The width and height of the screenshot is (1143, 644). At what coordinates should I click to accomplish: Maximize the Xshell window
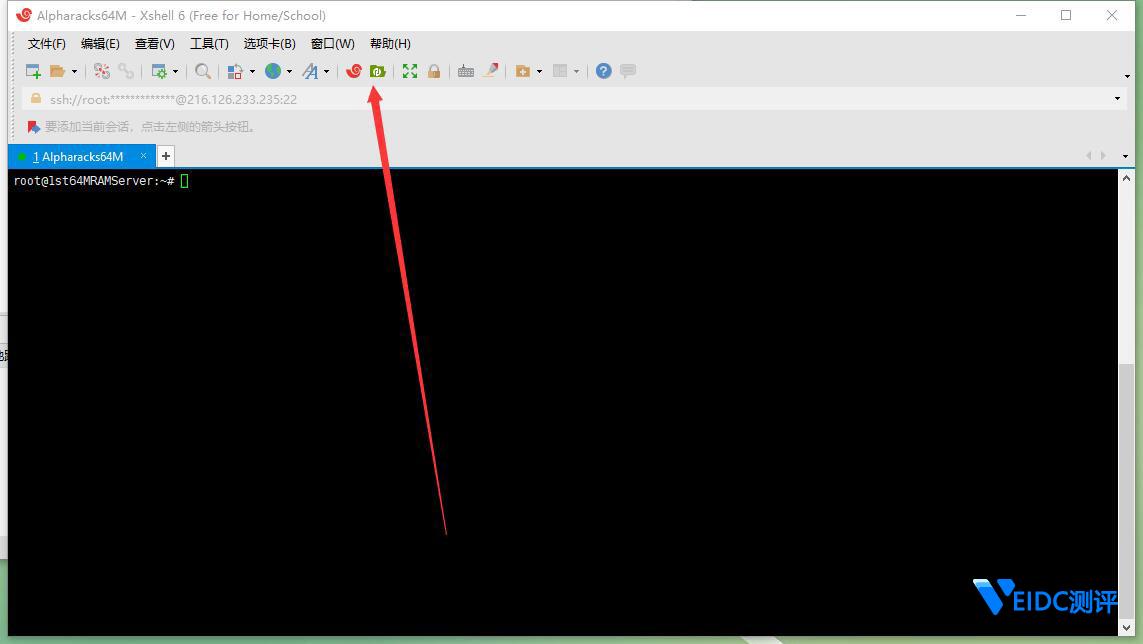[x=1066, y=15]
